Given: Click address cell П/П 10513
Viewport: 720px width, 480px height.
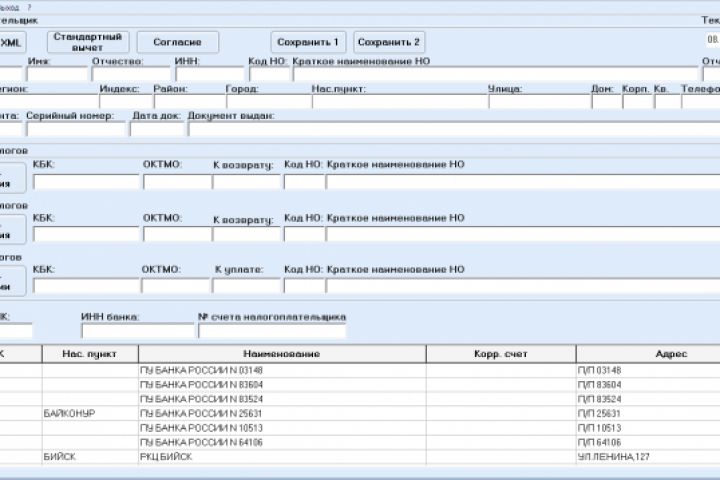Looking at the screenshot, I should pyautogui.click(x=648, y=428).
